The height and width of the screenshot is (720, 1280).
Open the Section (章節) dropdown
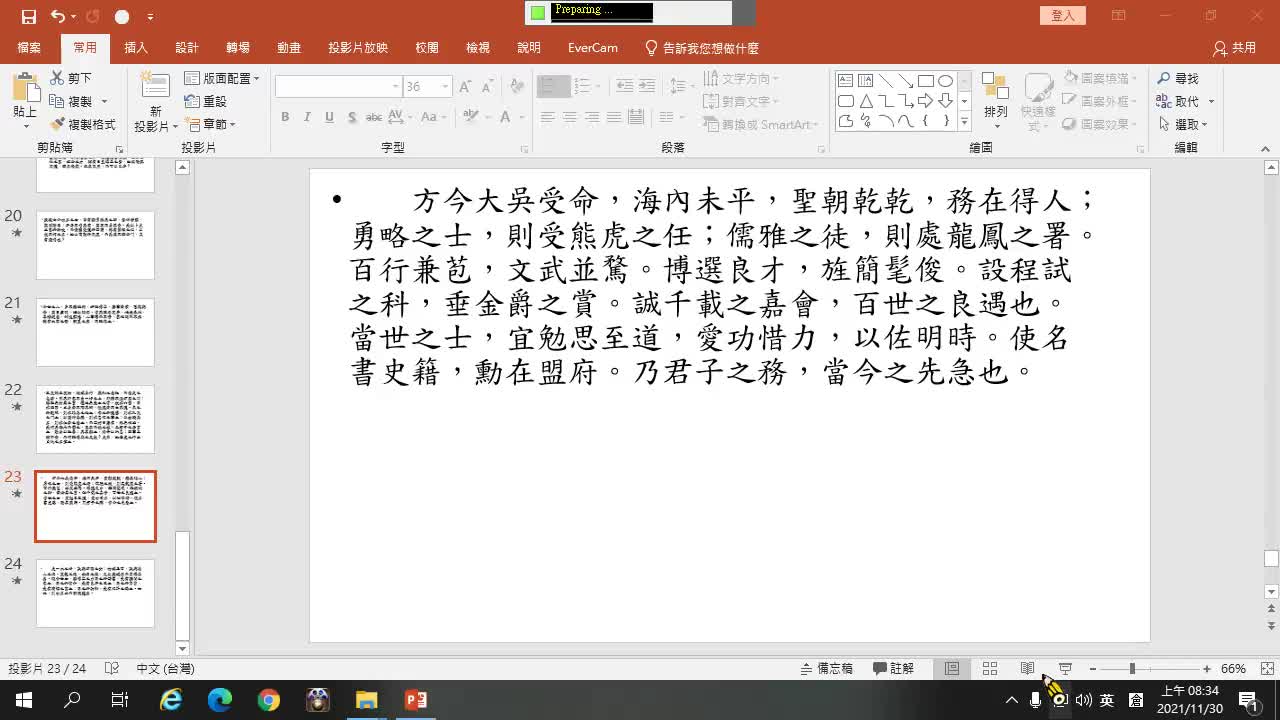pos(211,124)
